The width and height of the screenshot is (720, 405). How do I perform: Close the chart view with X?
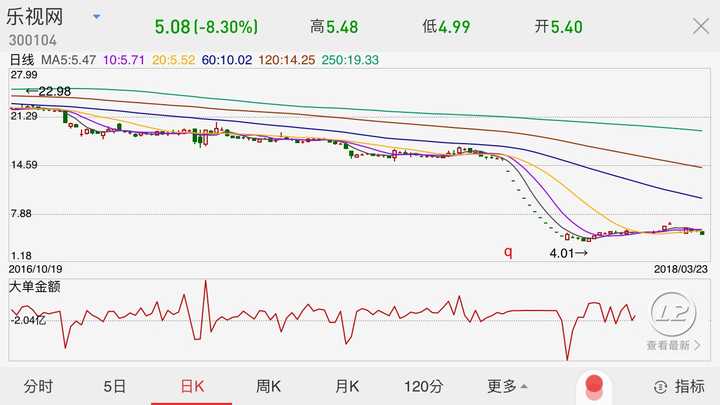coord(701,26)
